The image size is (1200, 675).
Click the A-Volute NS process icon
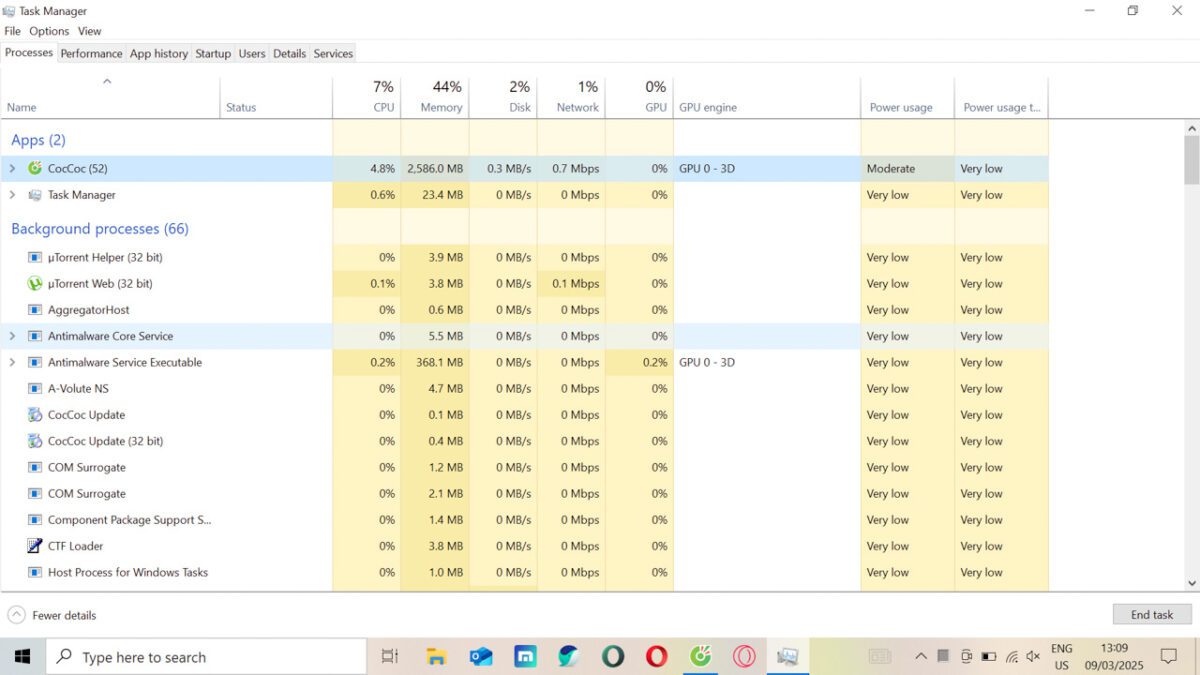point(35,388)
